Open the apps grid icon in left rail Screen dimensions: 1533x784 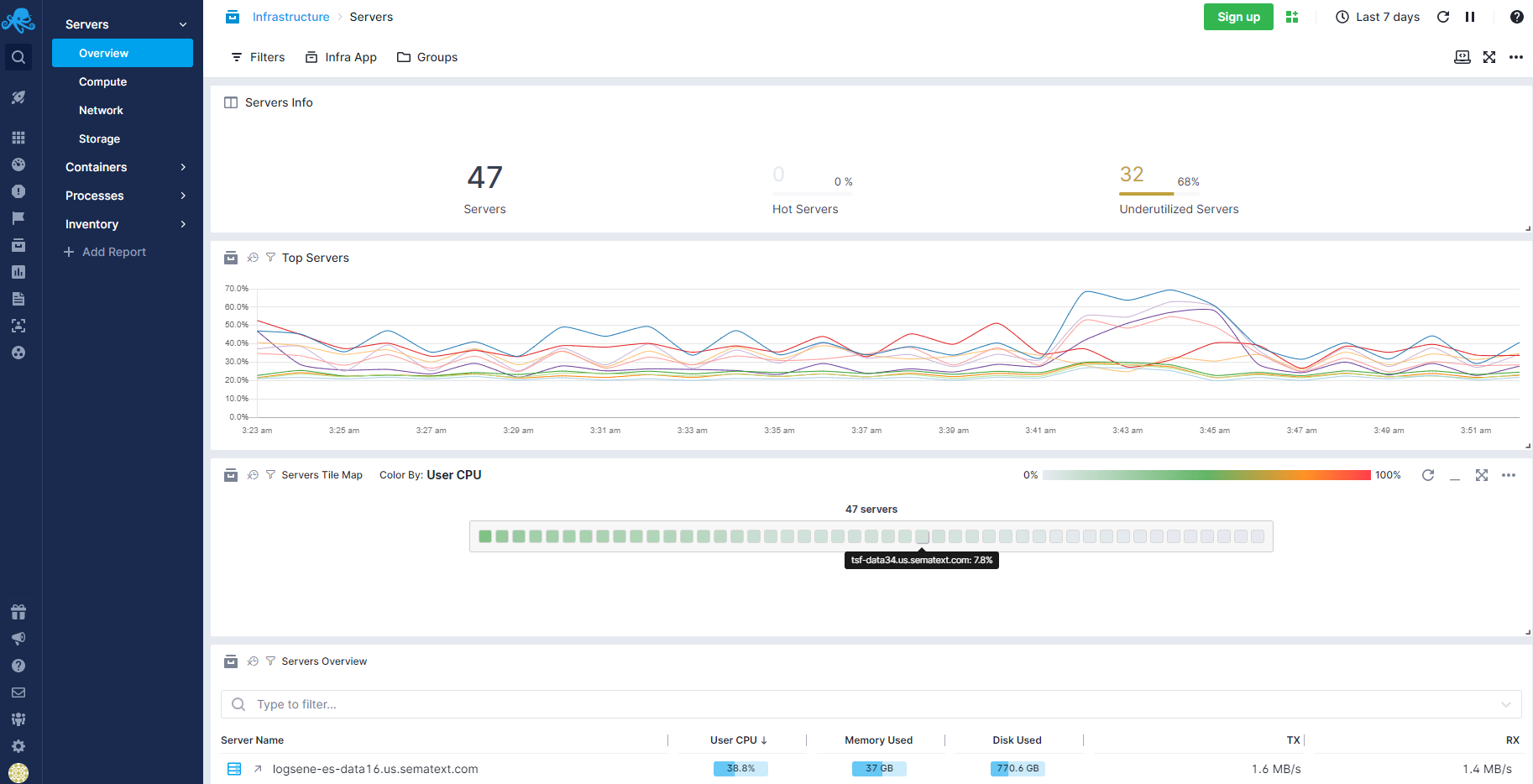coord(18,138)
